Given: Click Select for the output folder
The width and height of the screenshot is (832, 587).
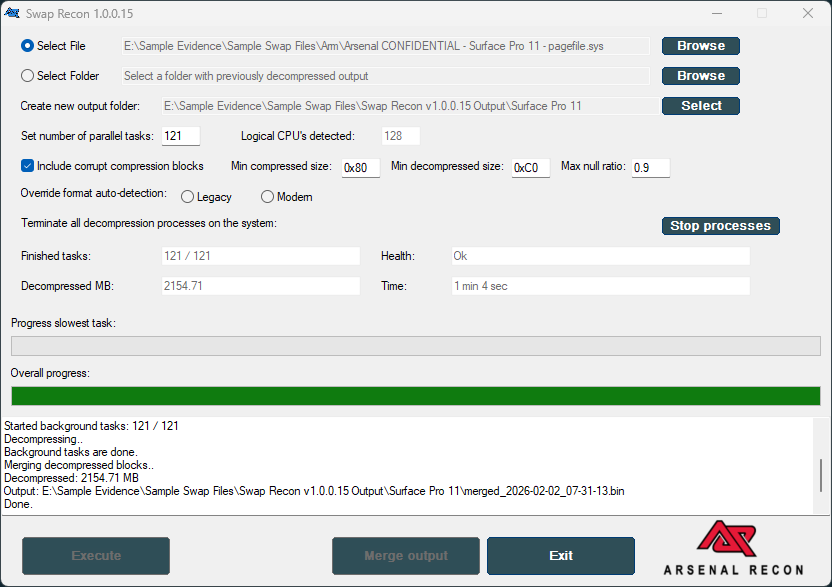Looking at the screenshot, I should point(700,106).
